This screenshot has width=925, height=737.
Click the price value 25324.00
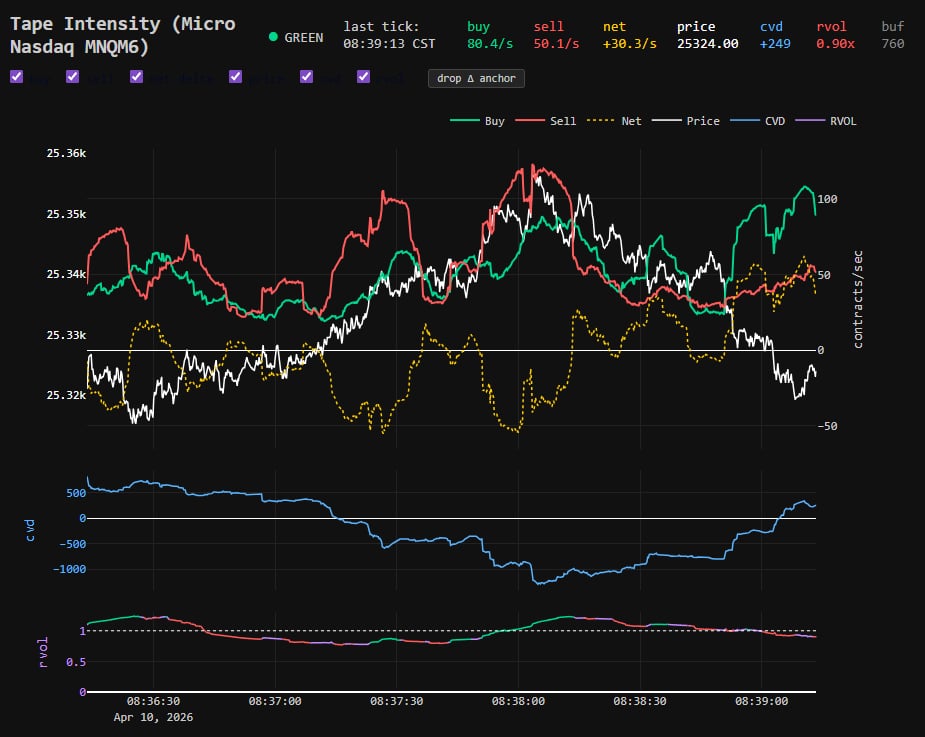click(x=707, y=44)
